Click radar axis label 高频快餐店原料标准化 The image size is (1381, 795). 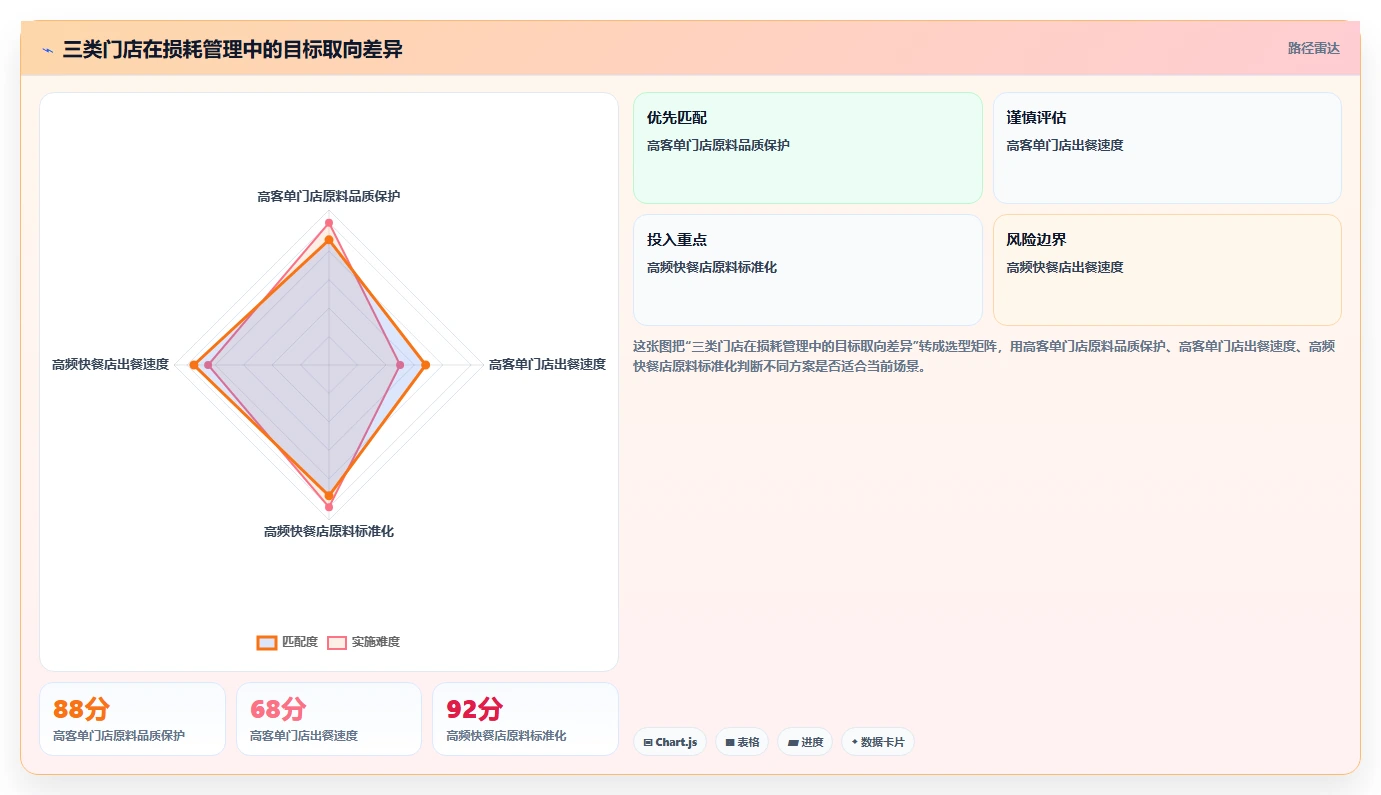pos(329,531)
